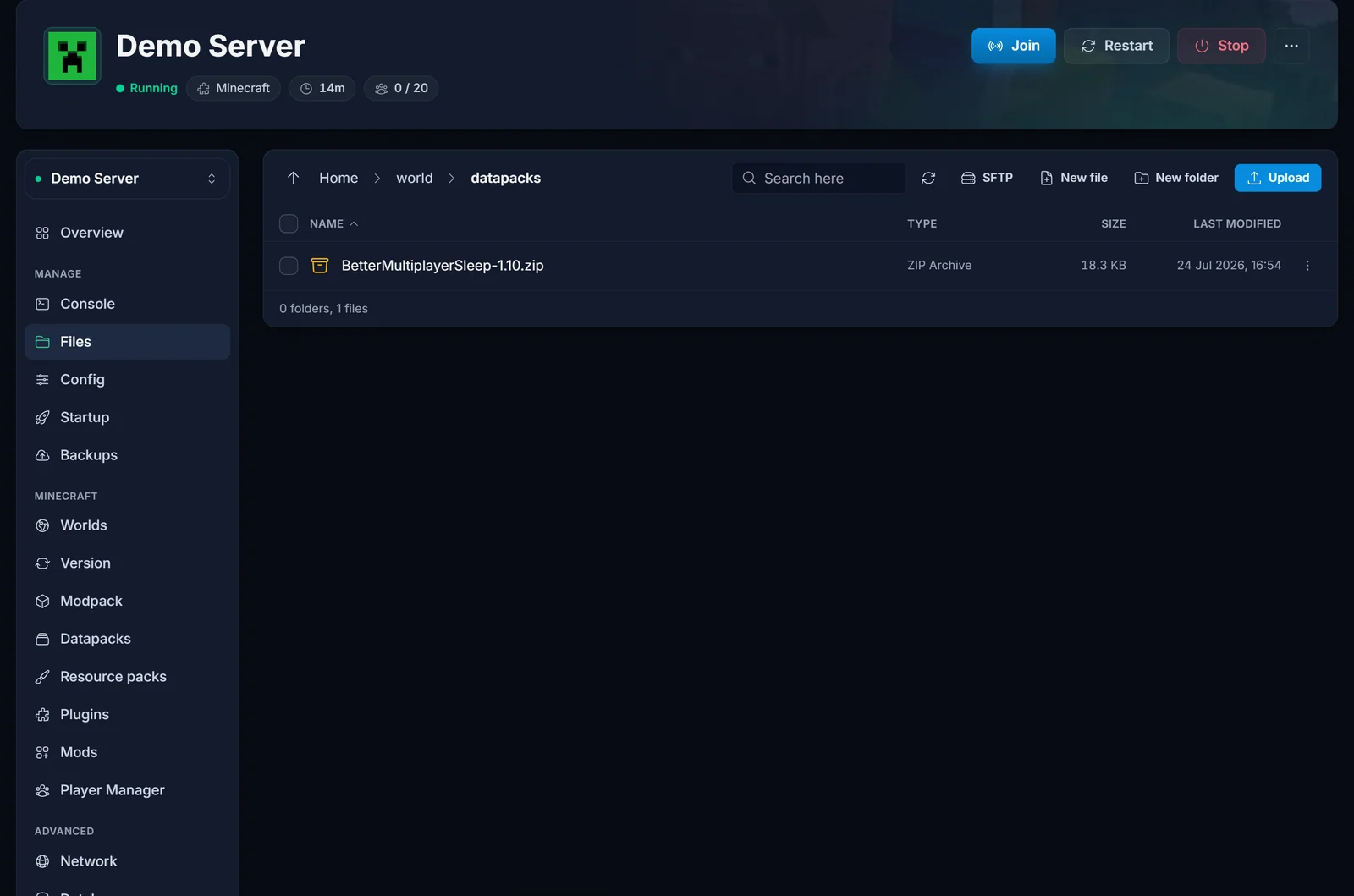Select Files in the sidebar
This screenshot has height=896, width=1354.
pos(127,342)
